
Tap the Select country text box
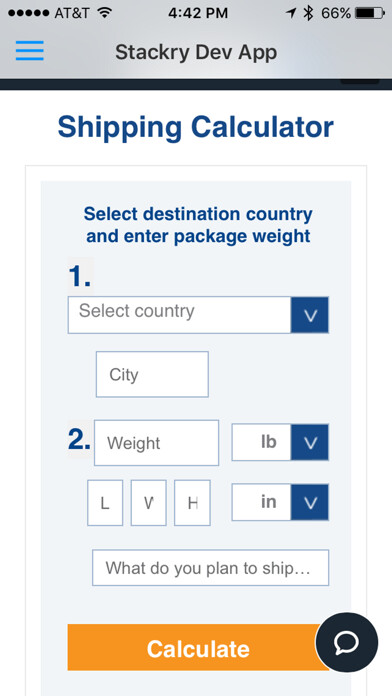[179, 315]
